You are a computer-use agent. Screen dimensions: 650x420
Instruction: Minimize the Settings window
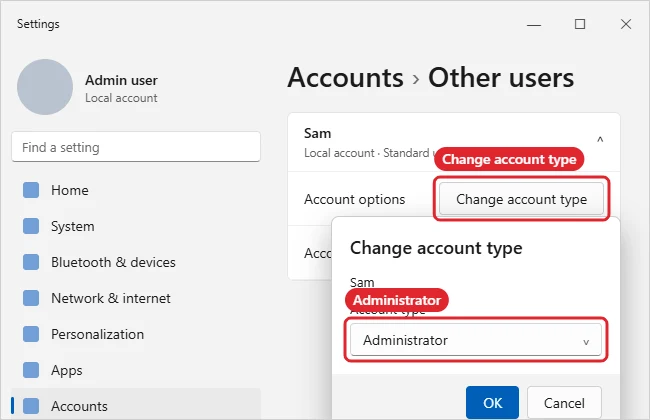point(534,24)
